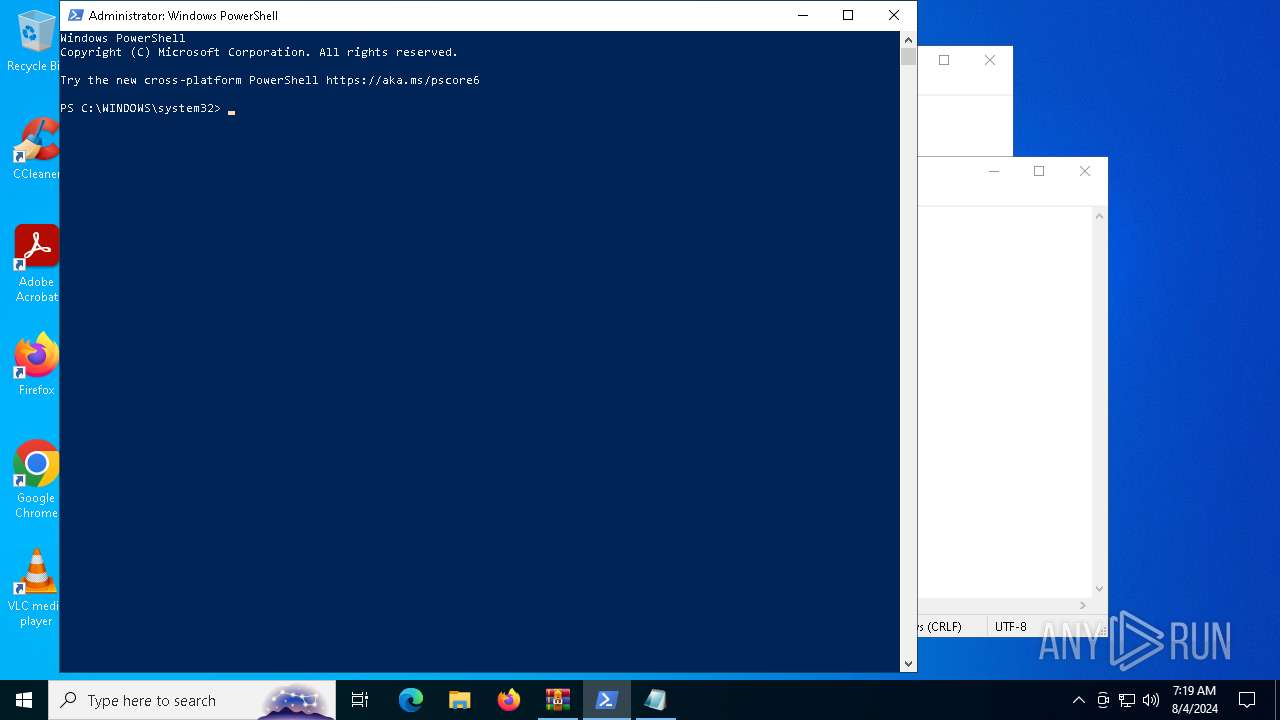Close the PowerShell window
Screen dimensions: 1280x720
[894, 15]
